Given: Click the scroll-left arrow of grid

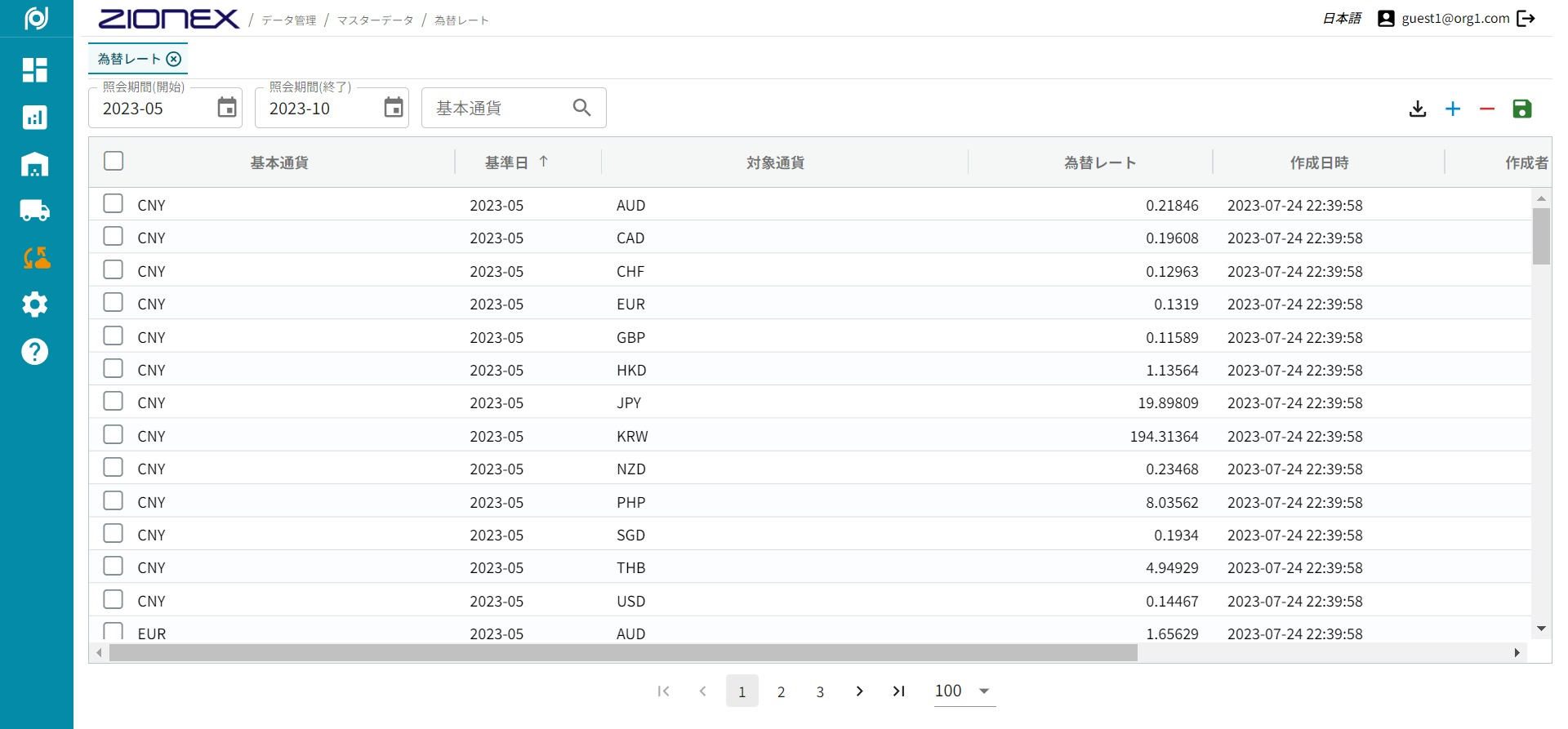Looking at the screenshot, I should click(99, 652).
